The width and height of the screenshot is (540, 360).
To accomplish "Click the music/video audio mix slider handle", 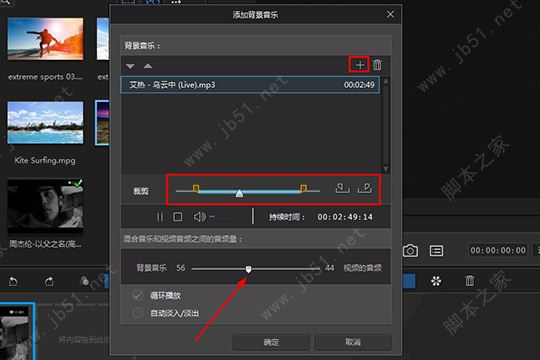I will pos(248,269).
